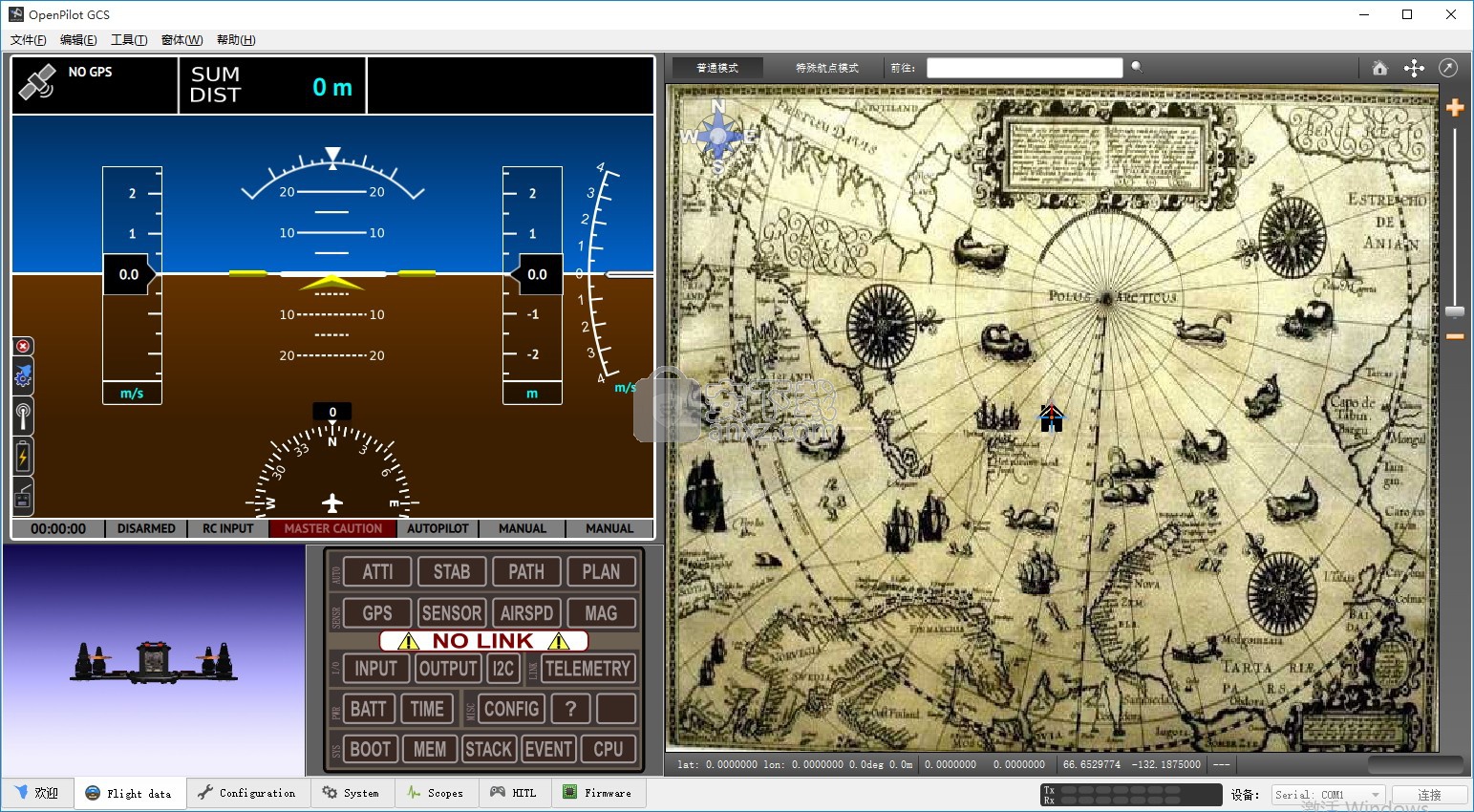1474x812 pixels.
Task: Switch to the System tab
Action: [x=352, y=793]
